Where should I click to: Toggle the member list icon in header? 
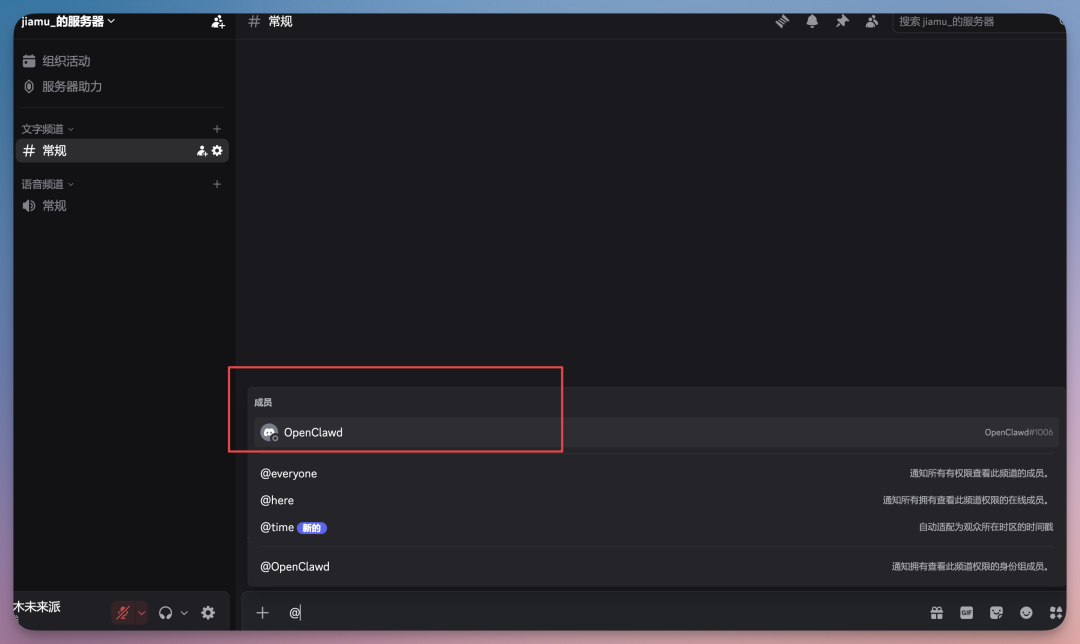click(x=872, y=21)
